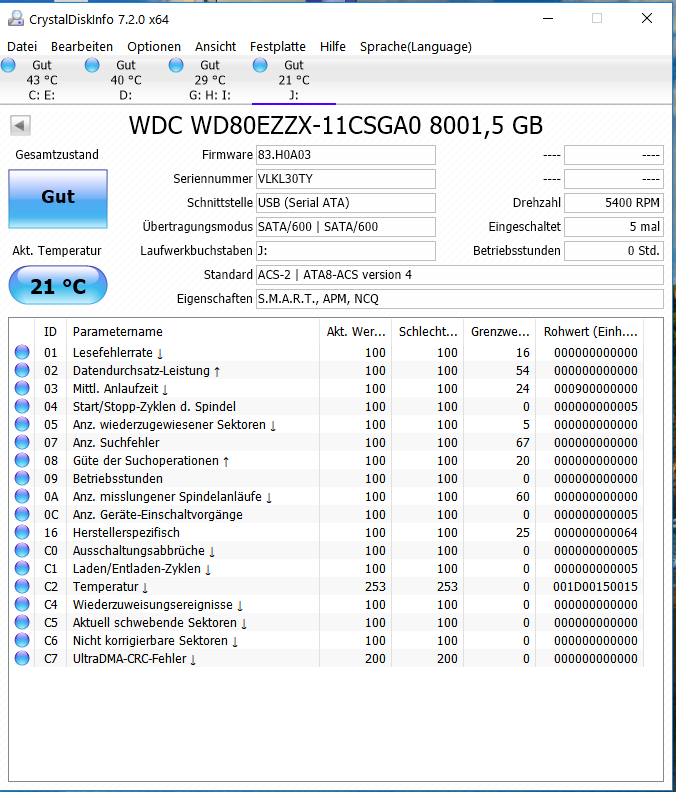676x792 pixels.
Task: Click status orb of Geräte-Einschaltvorgänge row
Action: 22,514
